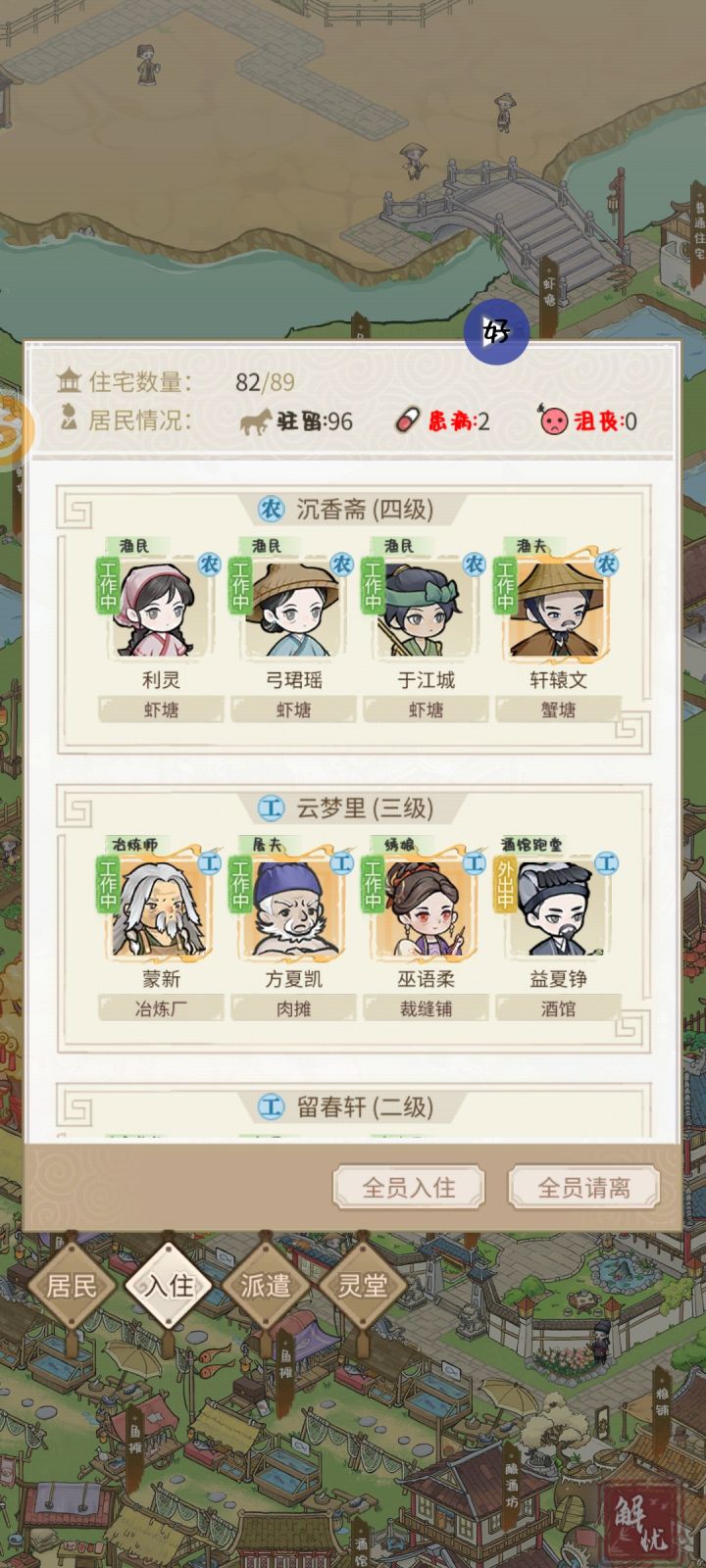Tap 于江城's 虾塘 workplace label

426,710
